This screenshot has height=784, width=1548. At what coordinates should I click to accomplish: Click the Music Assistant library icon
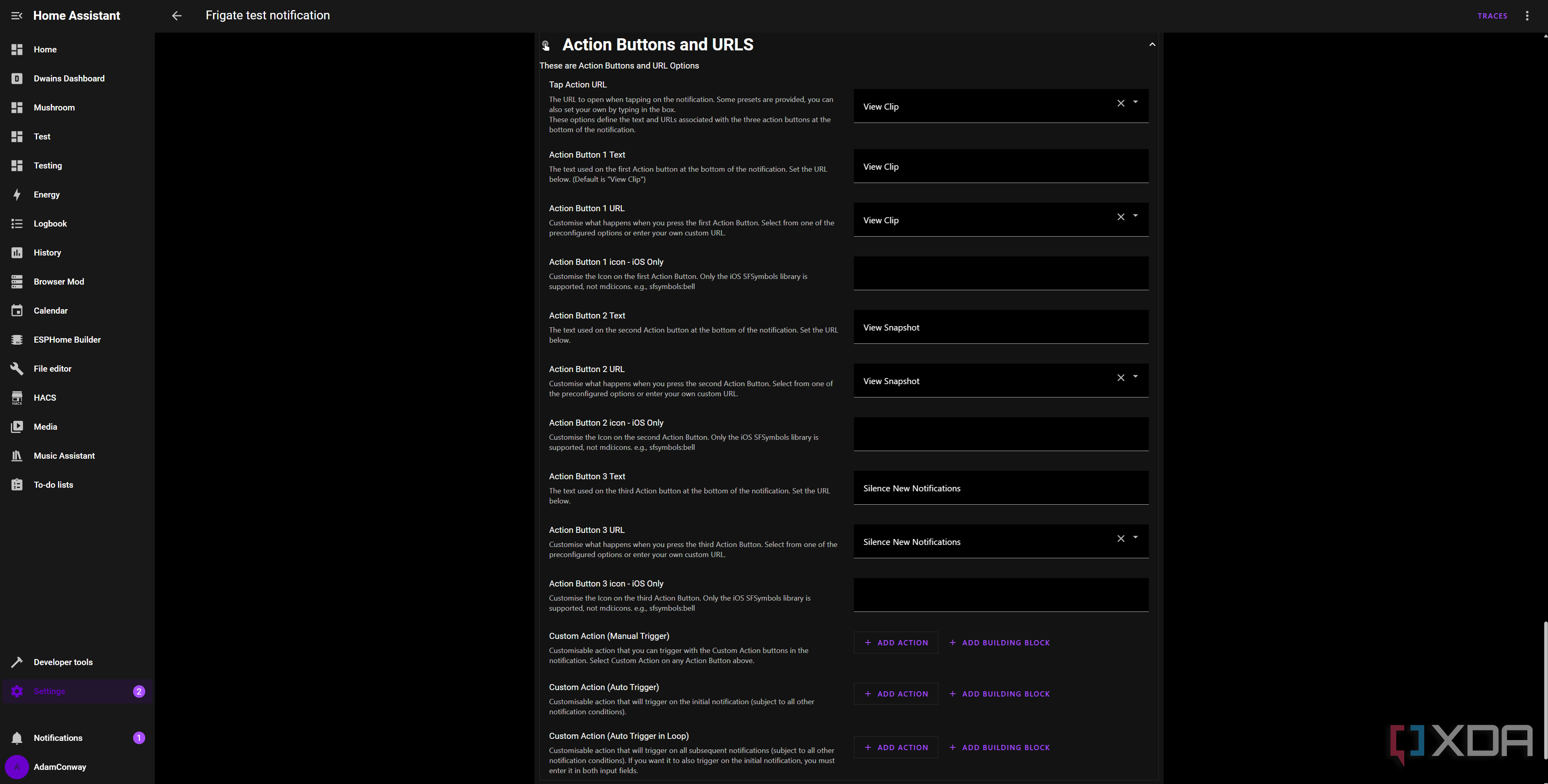17,456
